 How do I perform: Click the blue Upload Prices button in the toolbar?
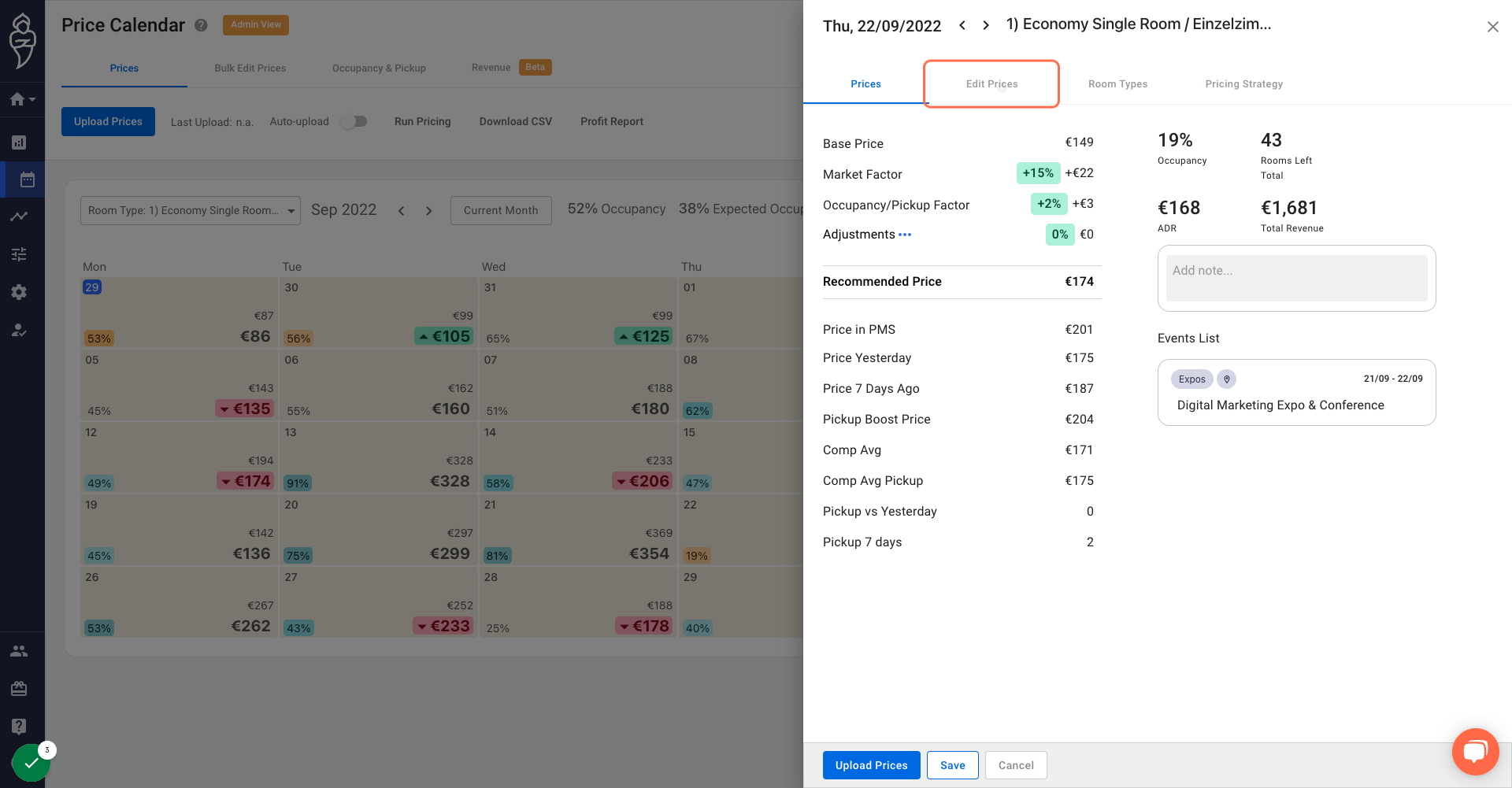(108, 121)
